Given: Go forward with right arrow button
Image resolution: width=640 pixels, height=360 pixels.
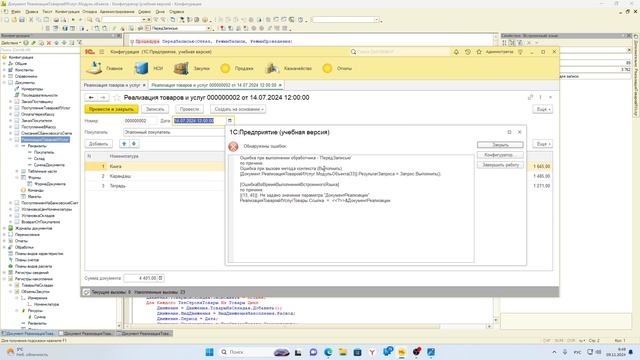Looking at the screenshot, I should point(103,98).
